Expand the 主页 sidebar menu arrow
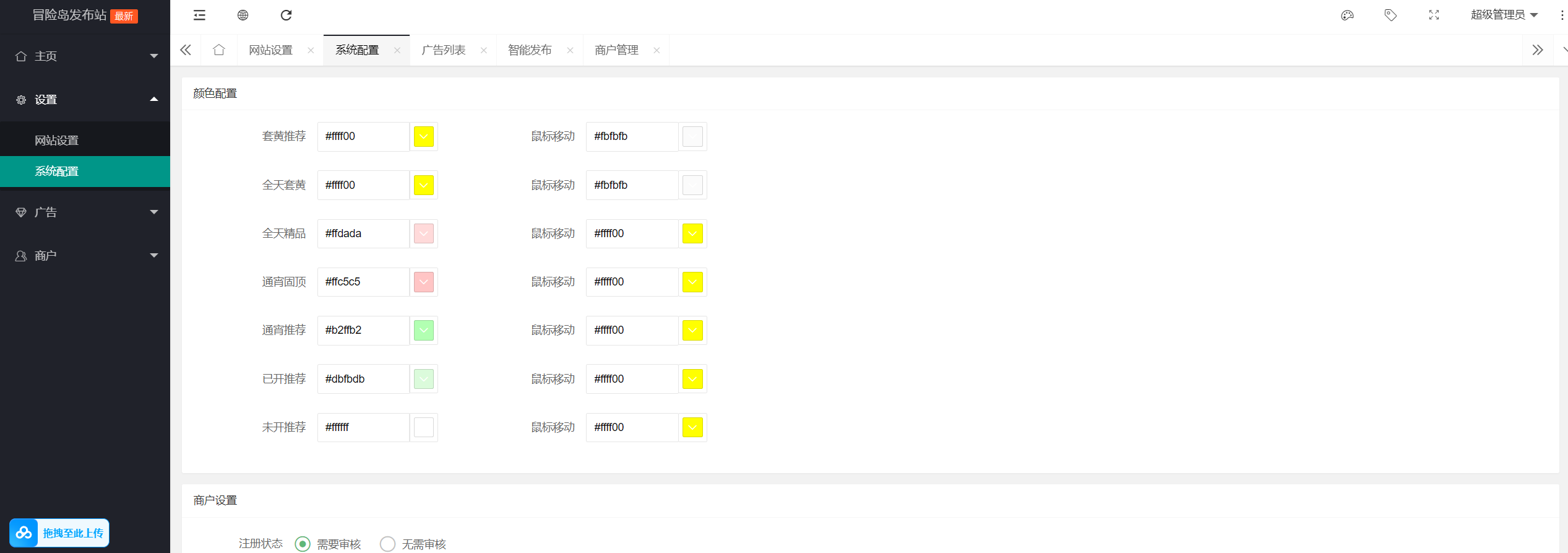 coord(154,56)
